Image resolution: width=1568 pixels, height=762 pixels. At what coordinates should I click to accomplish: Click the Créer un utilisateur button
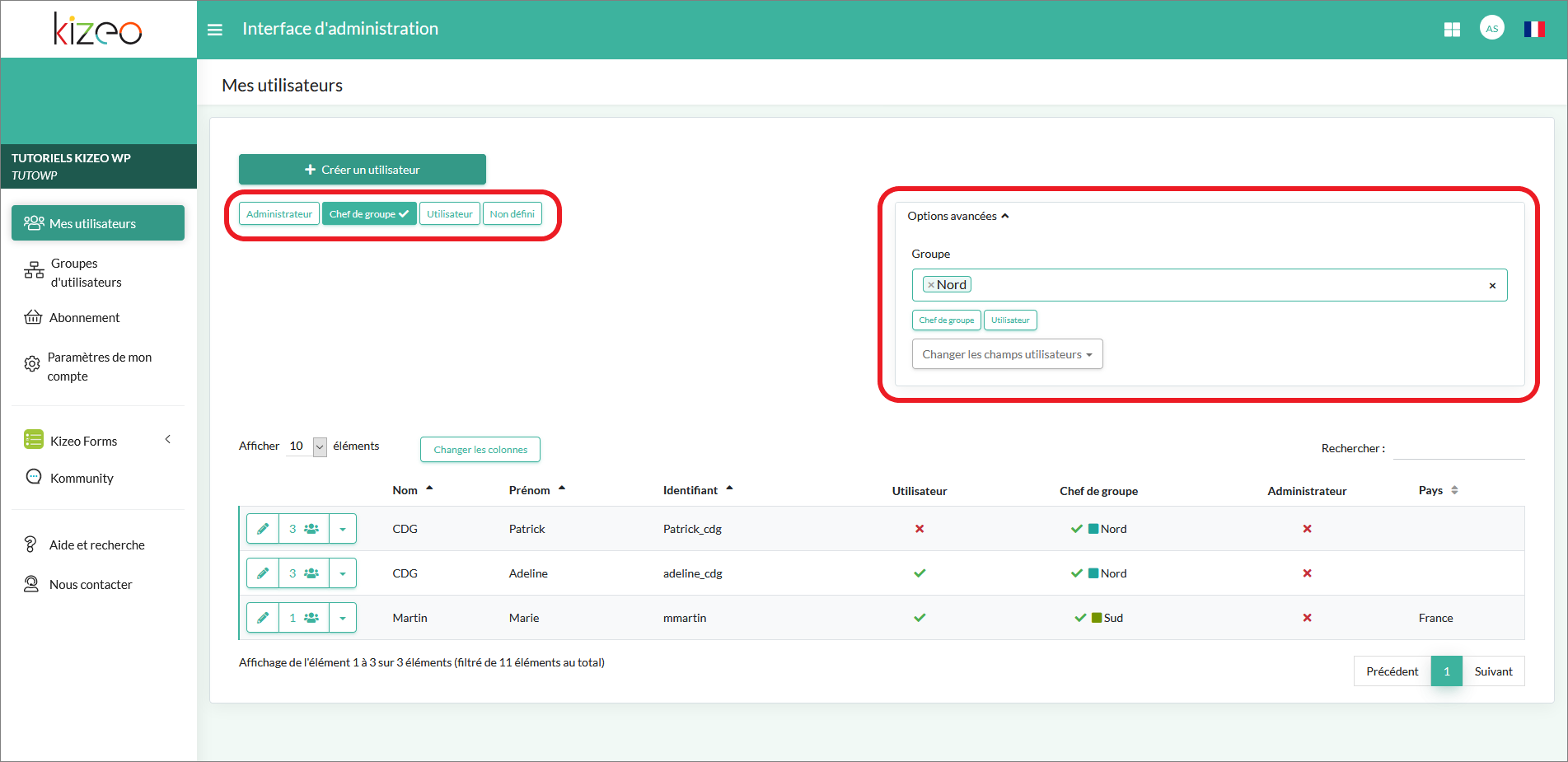[x=363, y=170]
